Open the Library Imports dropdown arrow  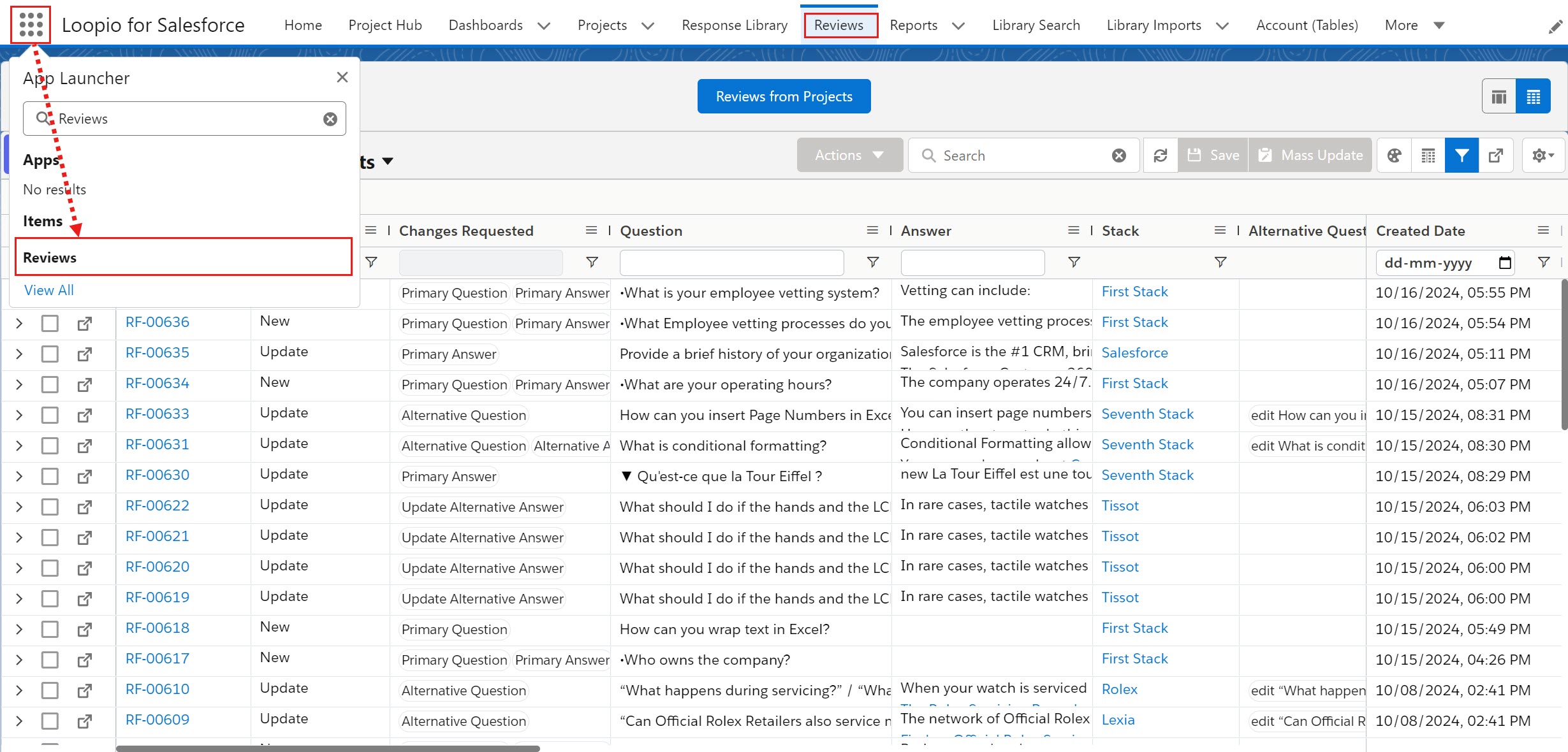click(x=1222, y=26)
